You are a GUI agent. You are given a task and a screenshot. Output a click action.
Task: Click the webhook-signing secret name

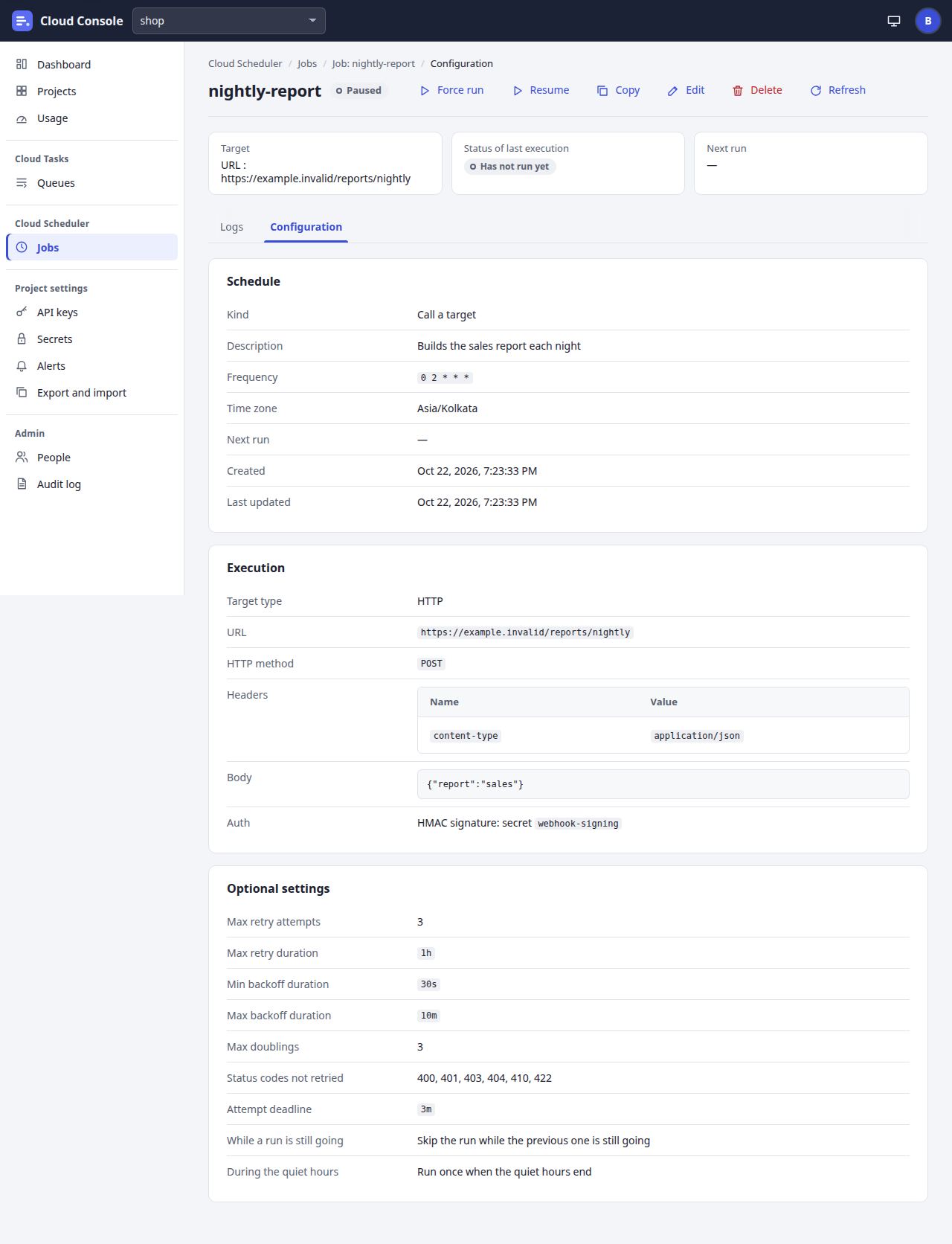click(578, 824)
